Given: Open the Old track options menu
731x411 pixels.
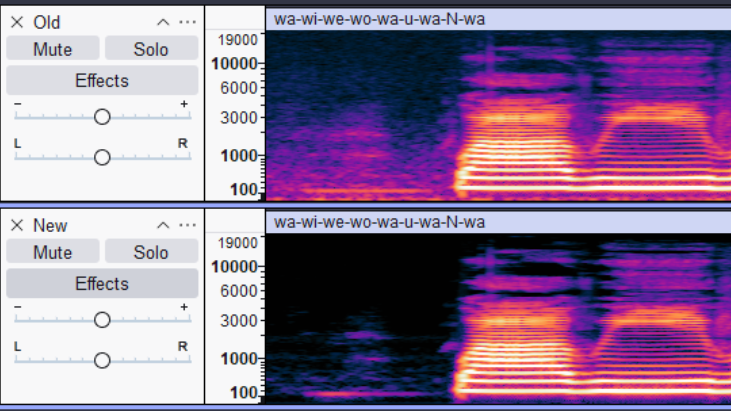Looking at the screenshot, I should pyautogui.click(x=187, y=22).
